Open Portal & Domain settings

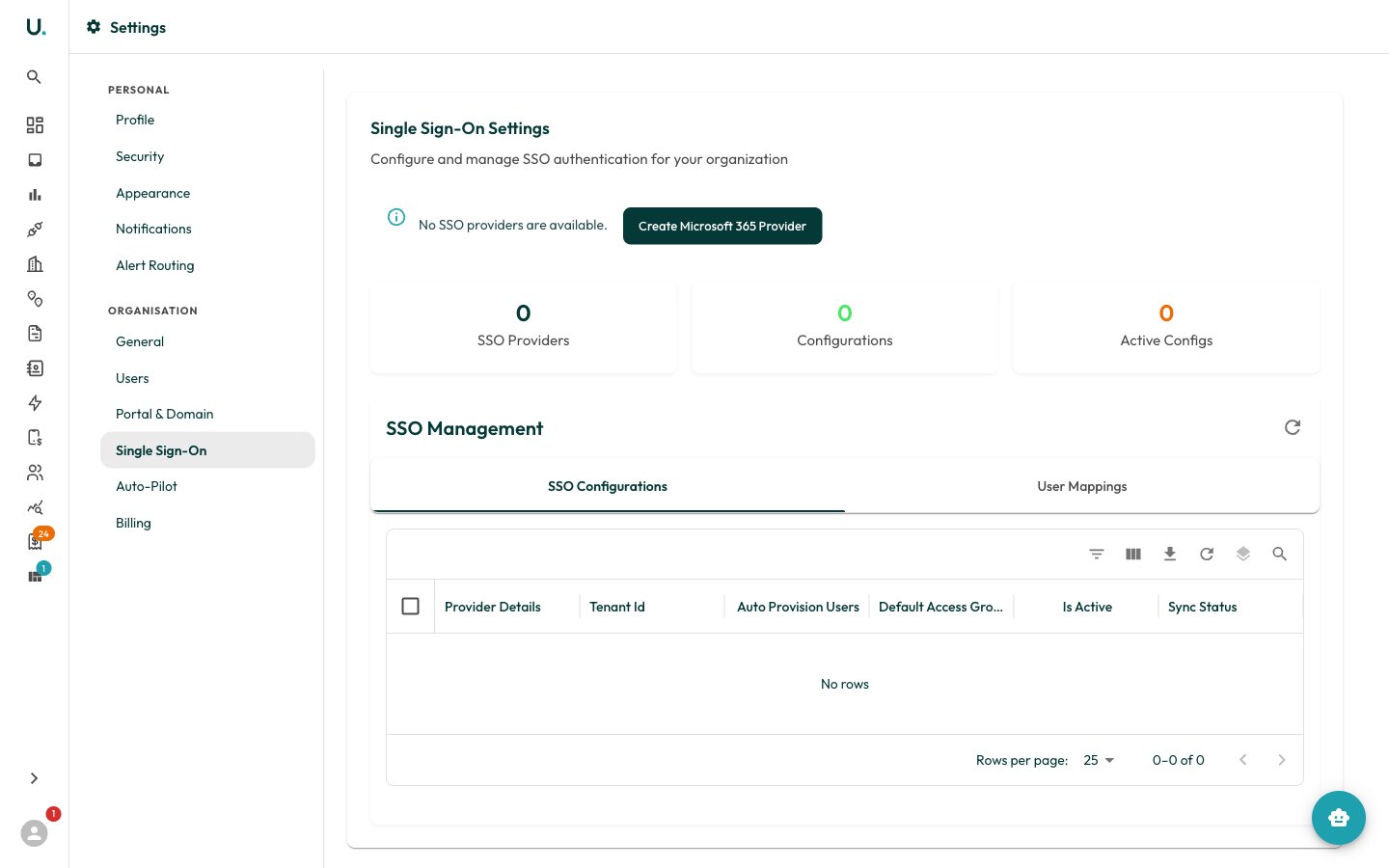207,415
